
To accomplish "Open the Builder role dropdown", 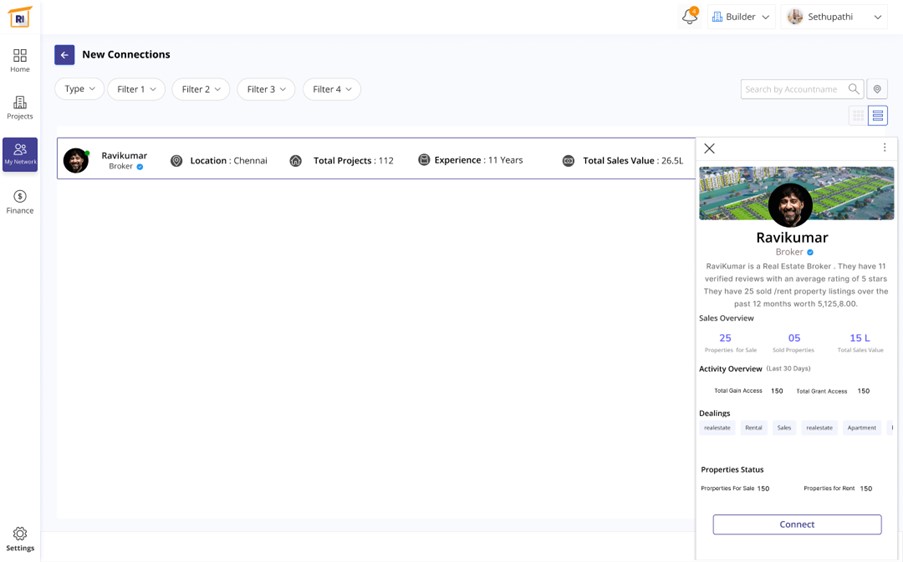I will coord(740,17).
